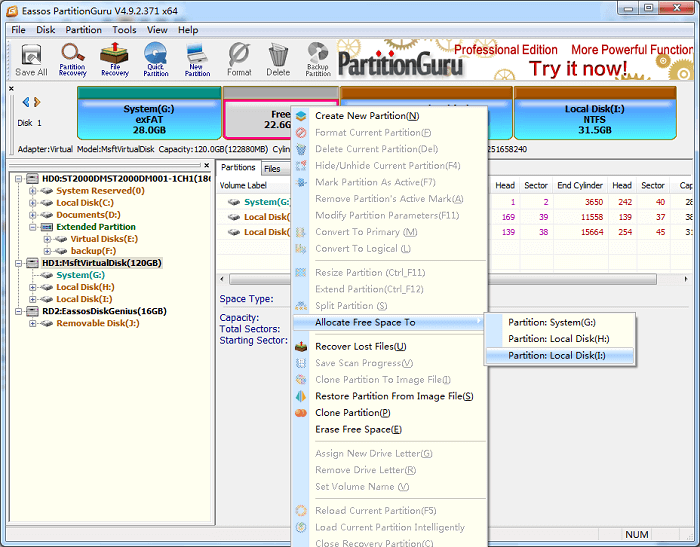700x547 pixels.
Task: Collapse Extended Partition node
Action: coord(32,227)
